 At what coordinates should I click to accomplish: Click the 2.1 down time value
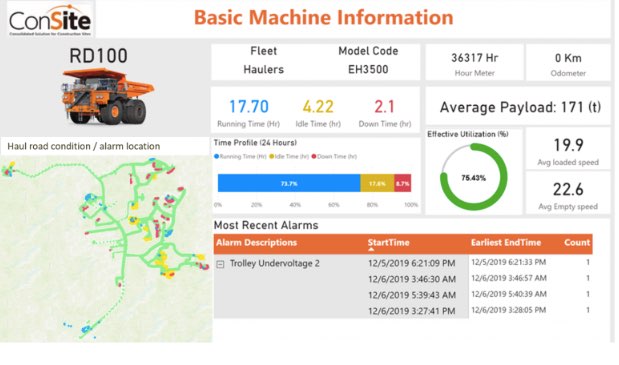point(385,107)
